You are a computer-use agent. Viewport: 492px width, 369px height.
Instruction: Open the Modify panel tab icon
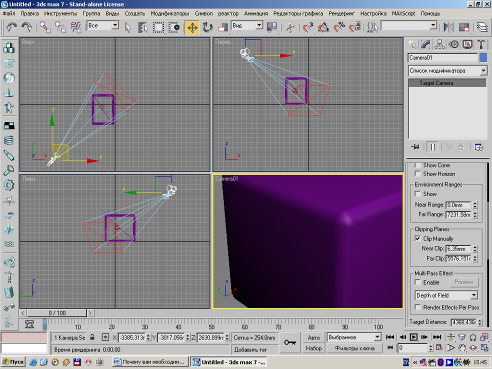coord(425,44)
